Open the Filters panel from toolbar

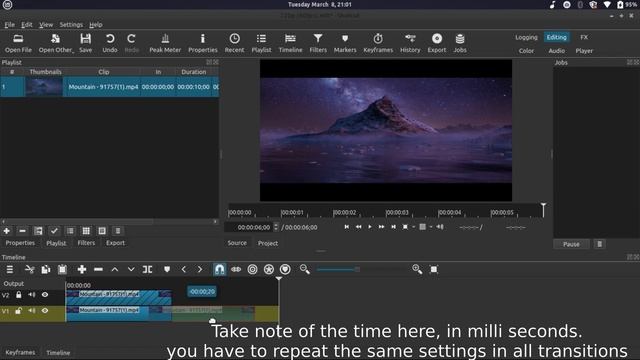(318, 43)
